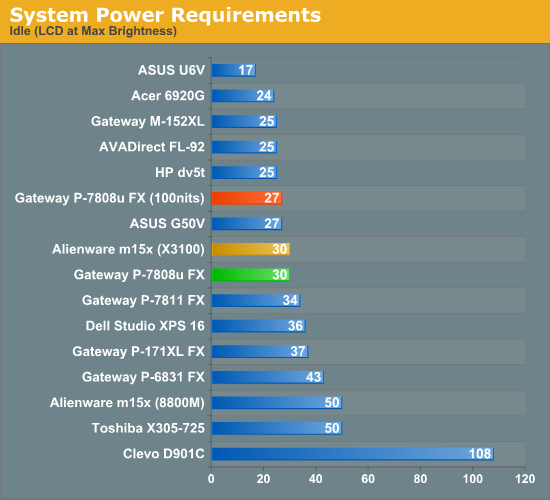Screen dimensions: 550x500
Task: Click the Dell Studio XPS 16 label
Action: tap(145, 326)
